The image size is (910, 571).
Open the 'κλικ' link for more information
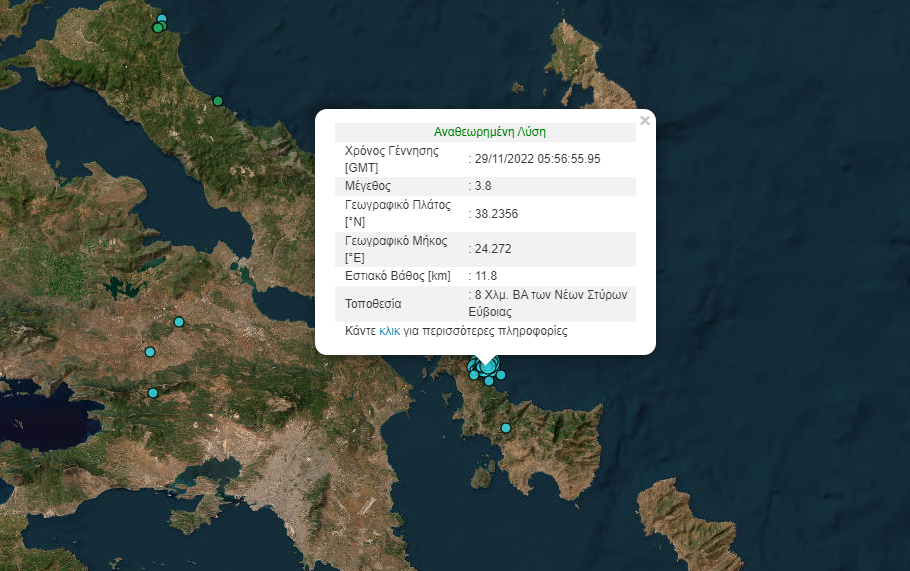390,330
